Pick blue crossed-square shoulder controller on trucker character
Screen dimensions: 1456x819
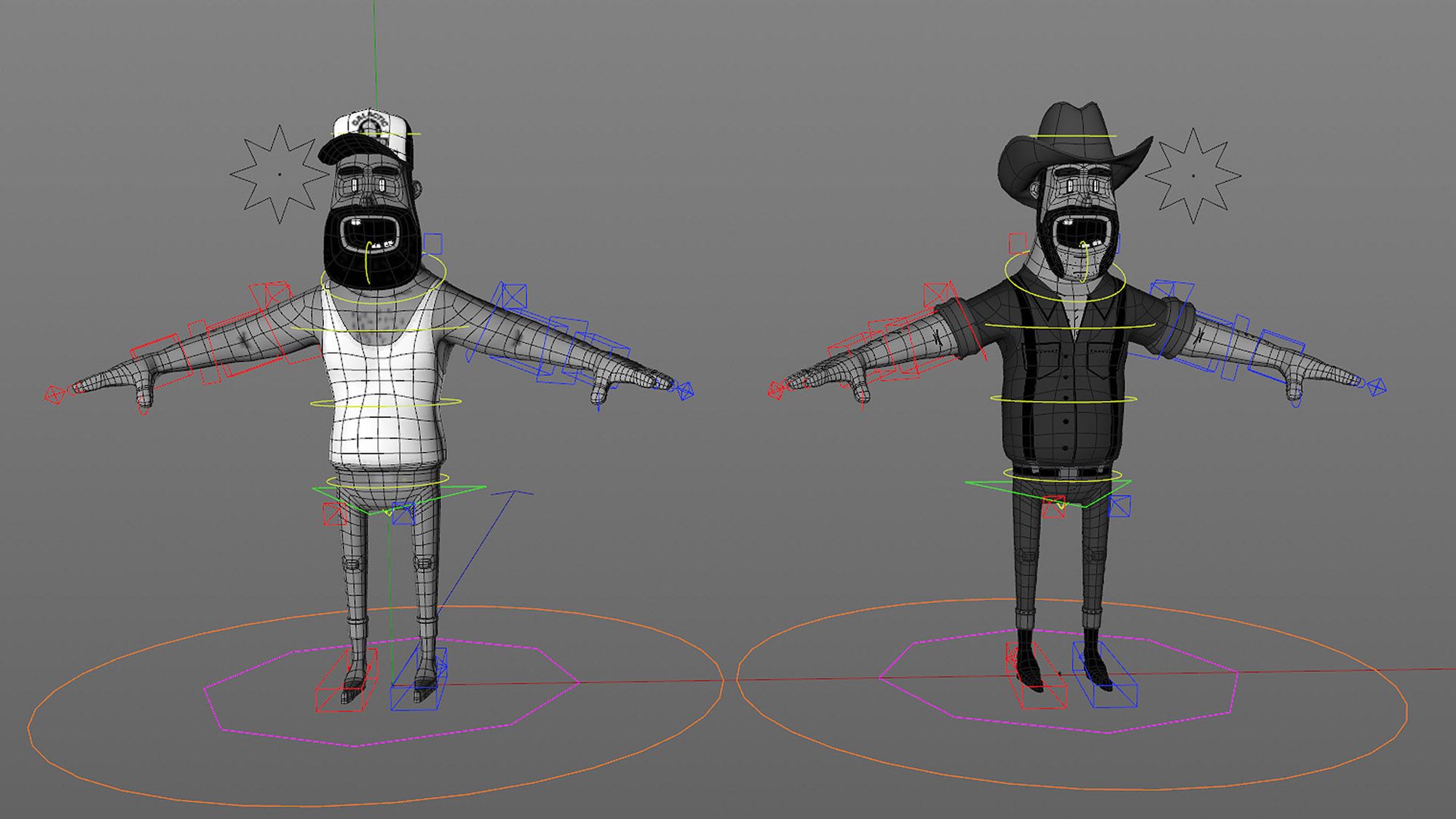(x=514, y=296)
